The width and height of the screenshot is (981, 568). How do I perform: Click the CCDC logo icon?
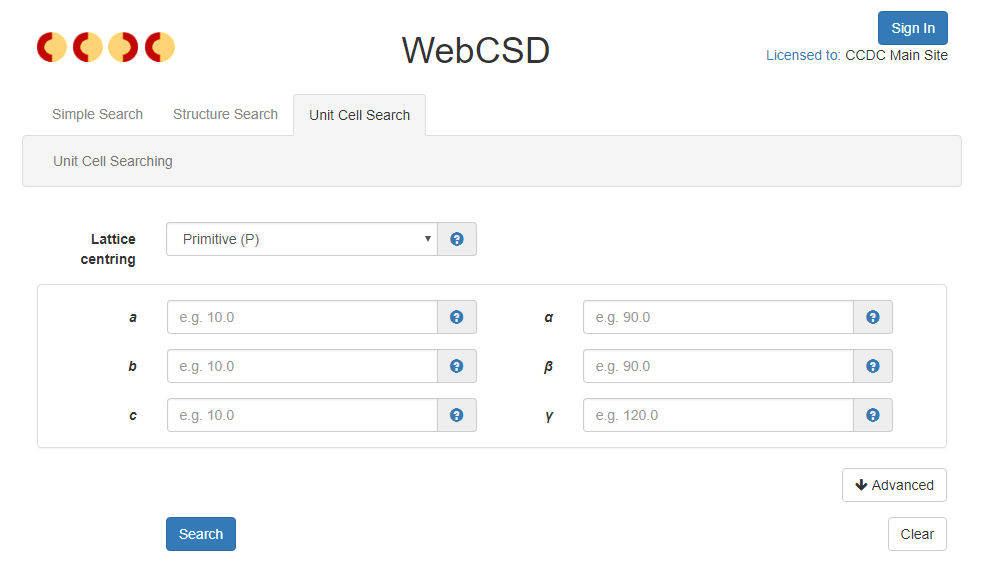pyautogui.click(x=106, y=47)
